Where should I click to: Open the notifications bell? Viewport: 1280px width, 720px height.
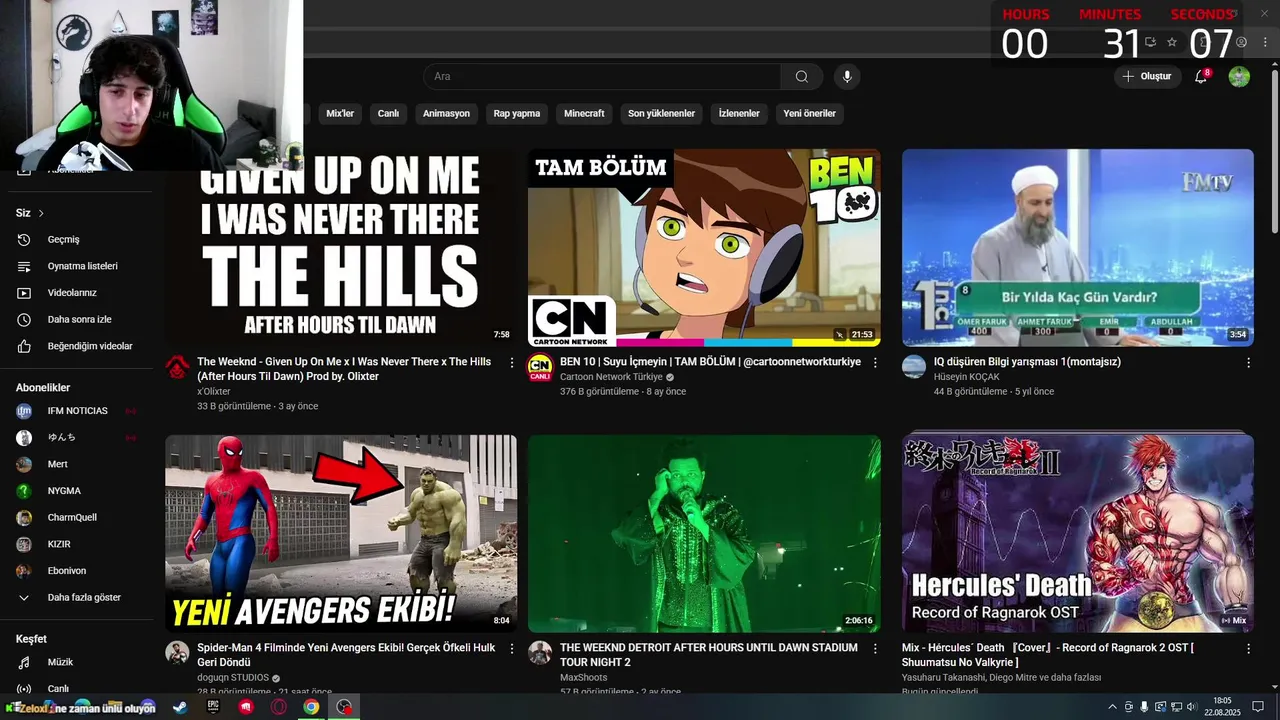[1201, 76]
